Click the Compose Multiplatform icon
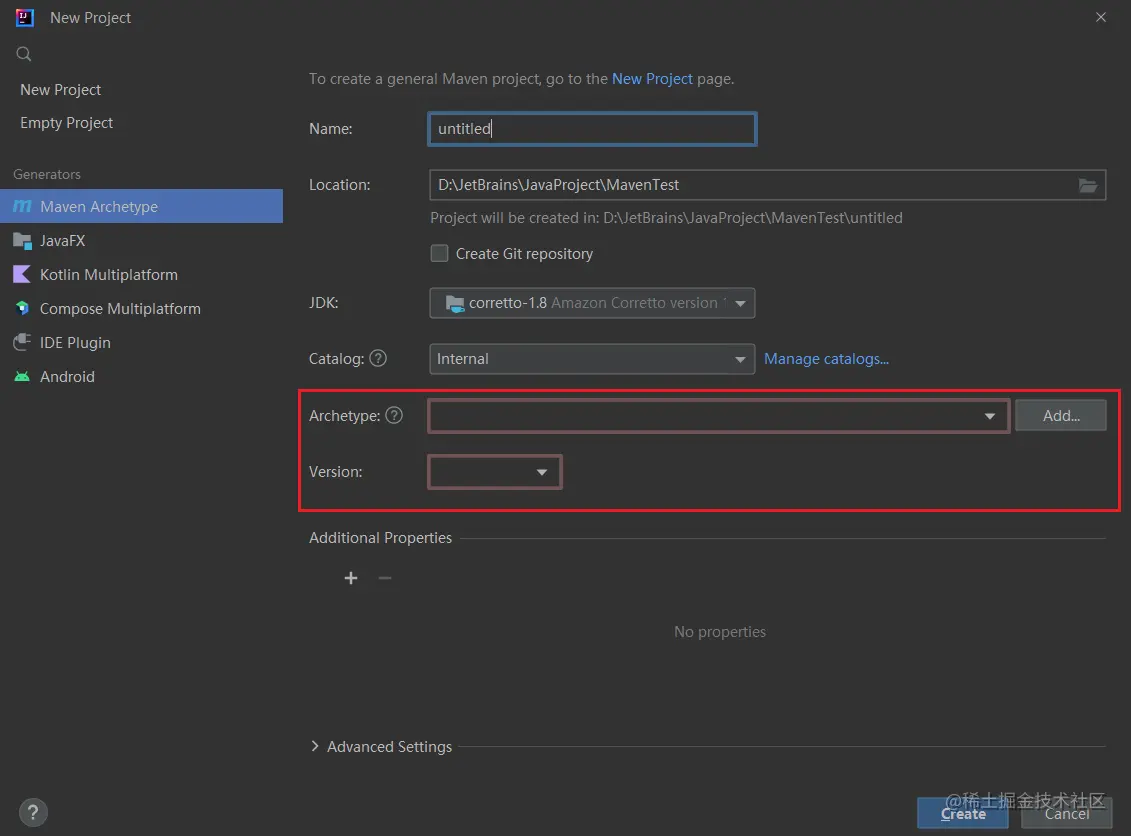 [x=22, y=308]
